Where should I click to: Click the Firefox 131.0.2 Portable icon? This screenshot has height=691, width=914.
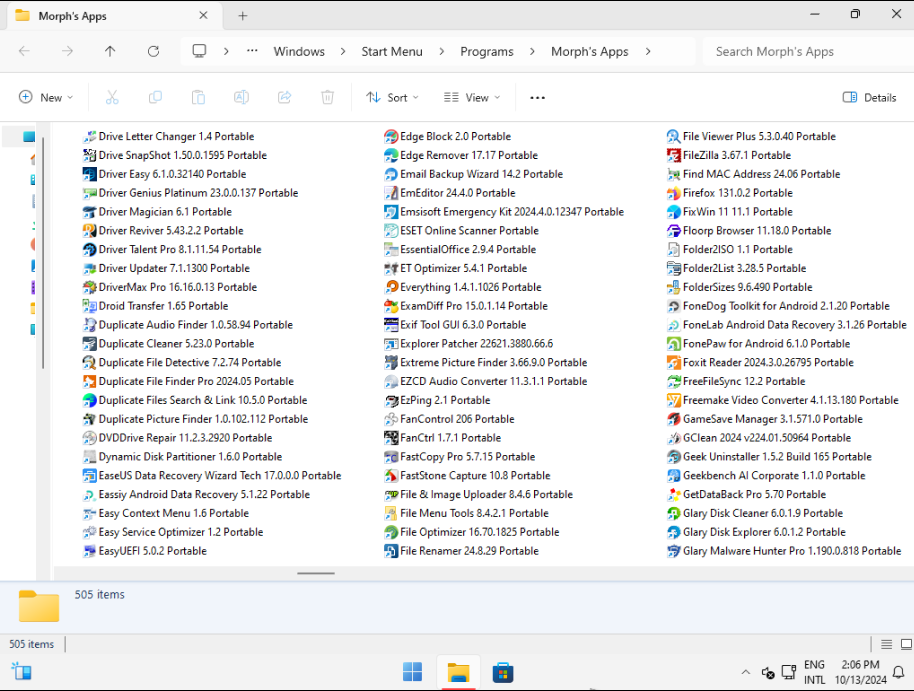pos(674,193)
